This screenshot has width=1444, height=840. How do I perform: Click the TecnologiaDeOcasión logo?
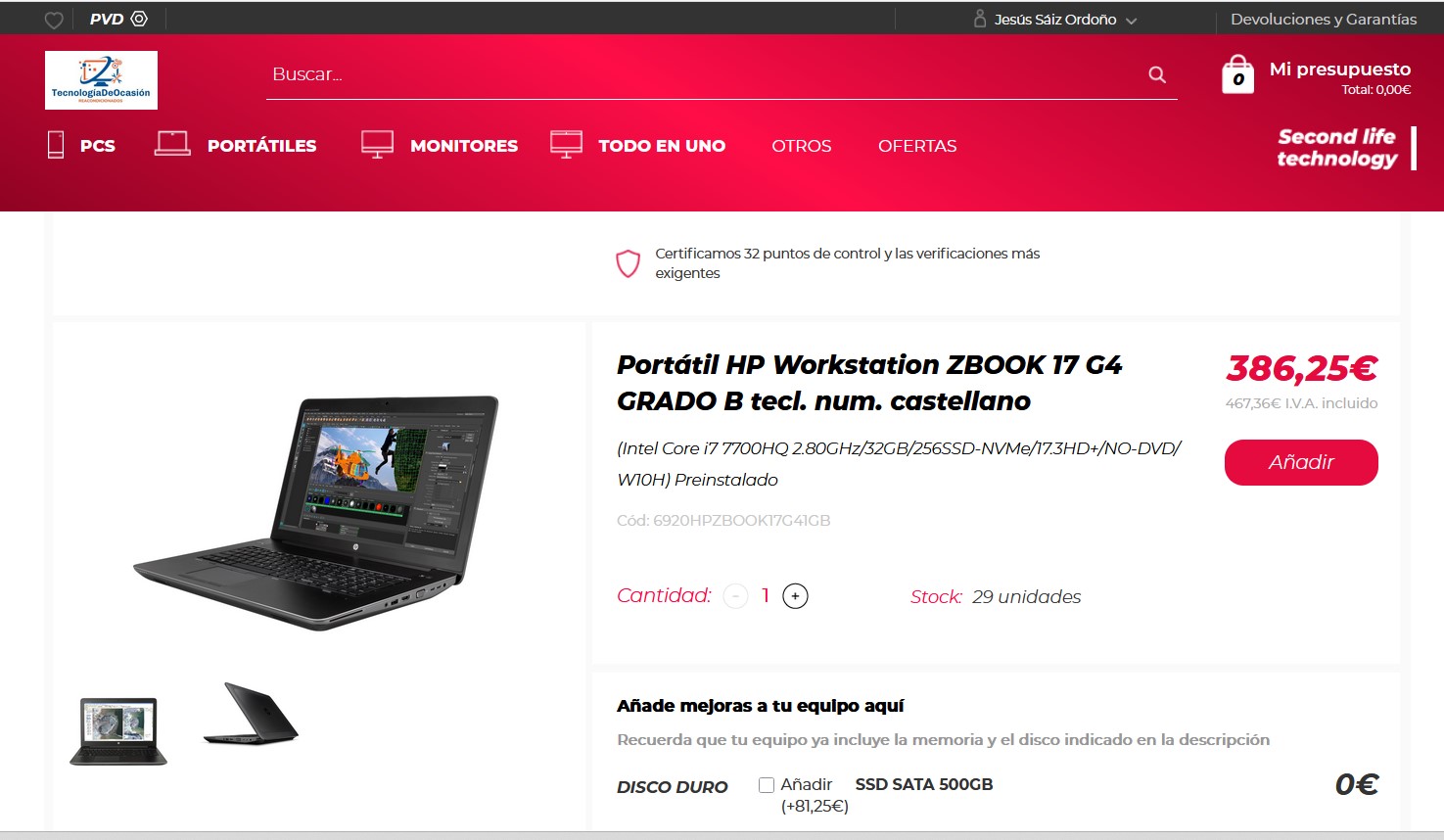tap(101, 80)
